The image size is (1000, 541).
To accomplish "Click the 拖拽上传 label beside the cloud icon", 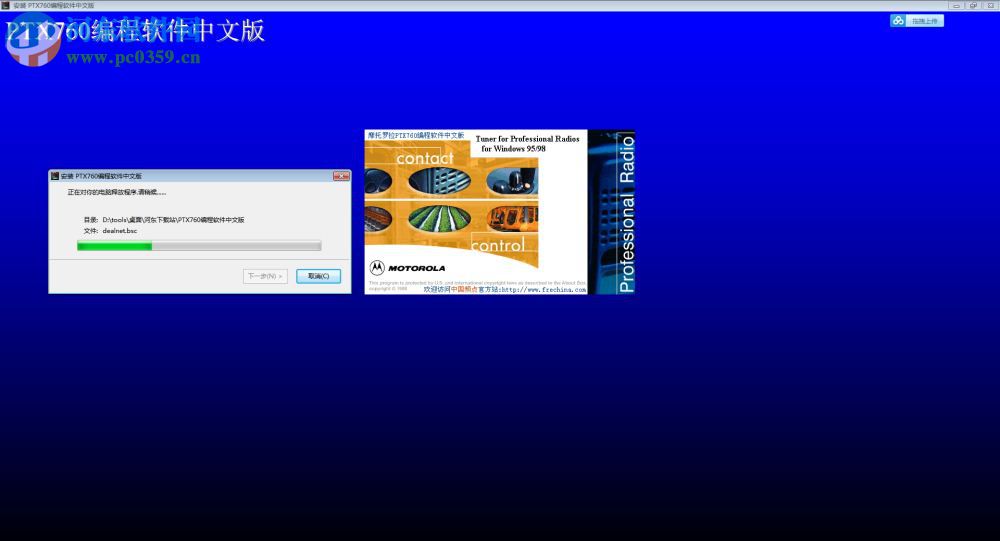I will pyautogui.click(x=924, y=21).
